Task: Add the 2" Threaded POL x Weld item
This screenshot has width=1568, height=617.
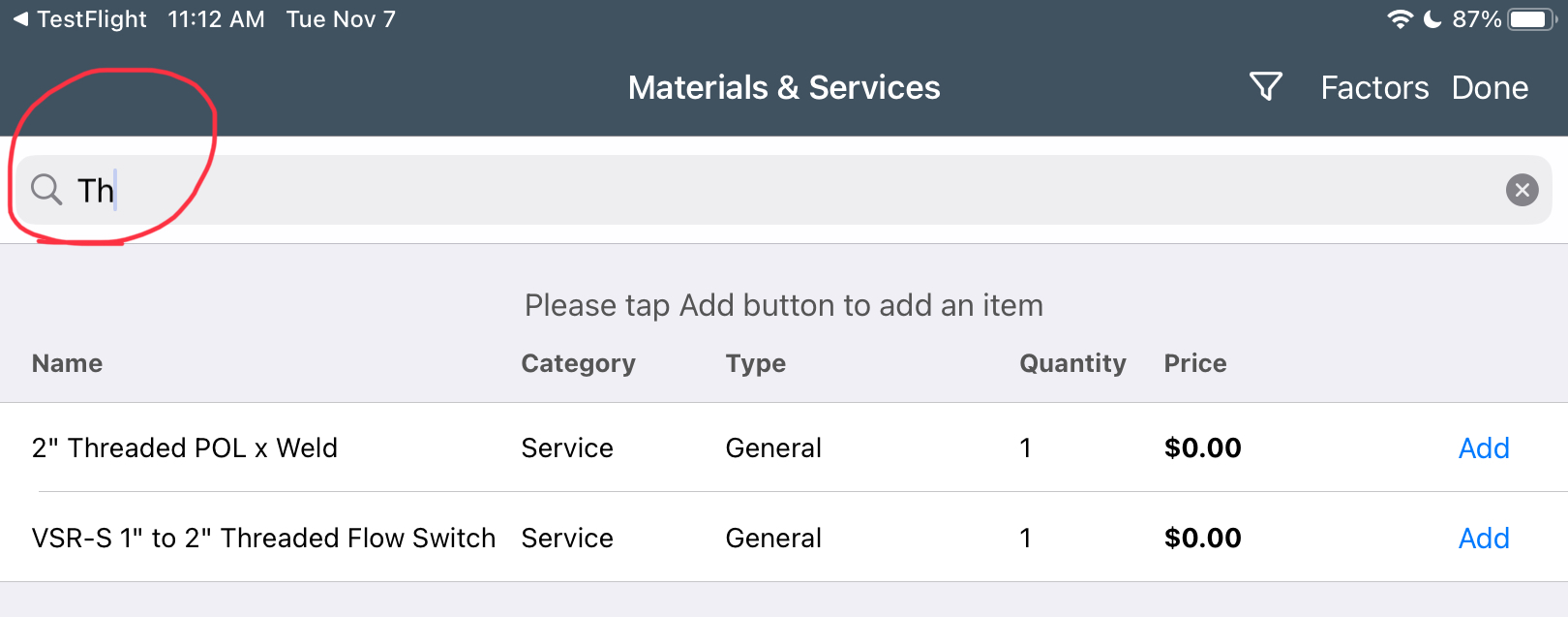Action: (1484, 448)
